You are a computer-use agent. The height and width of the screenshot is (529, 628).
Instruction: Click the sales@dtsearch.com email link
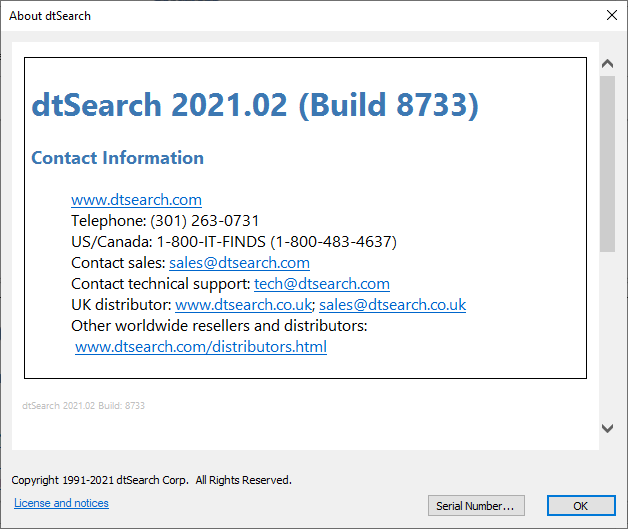click(239, 263)
